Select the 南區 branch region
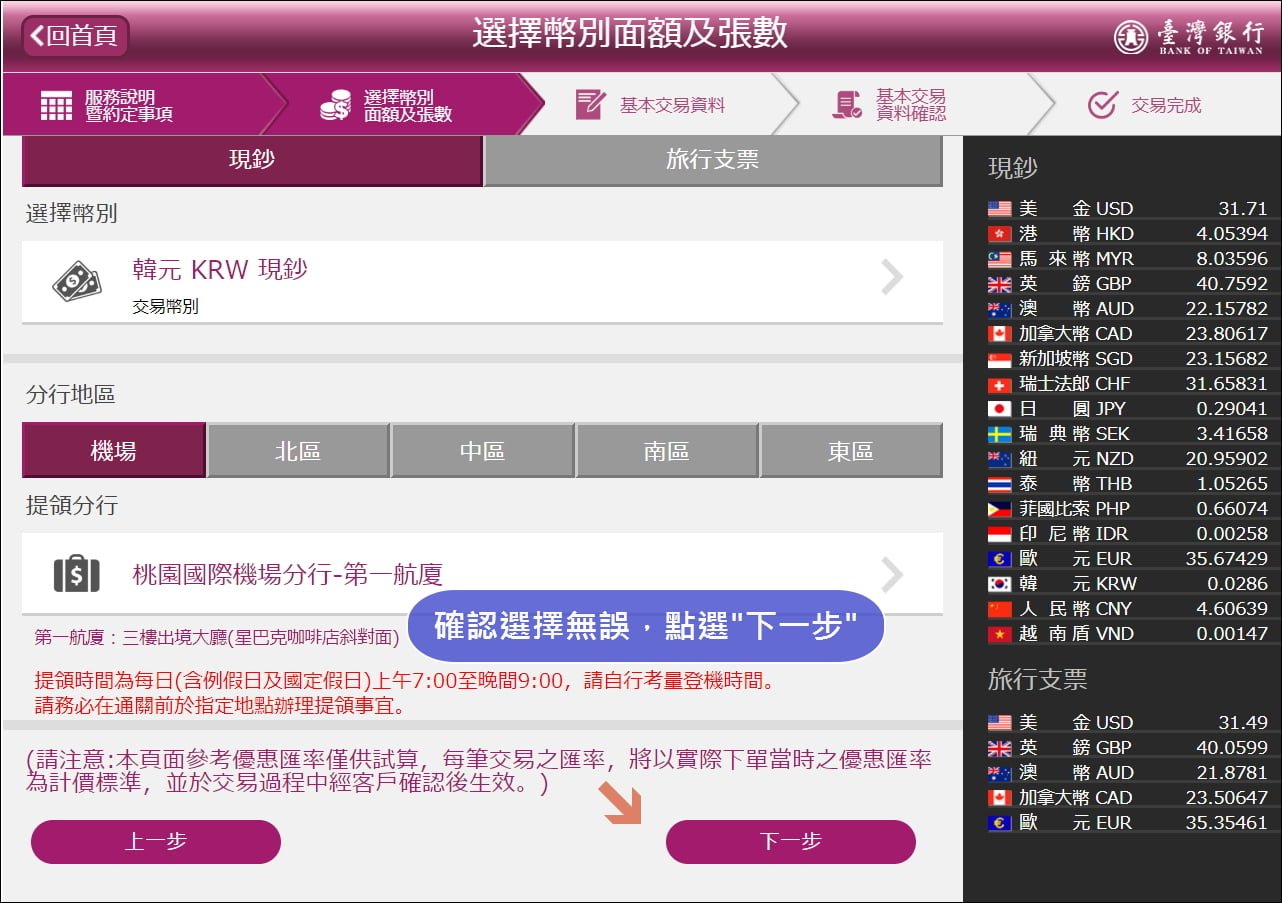 click(x=667, y=451)
